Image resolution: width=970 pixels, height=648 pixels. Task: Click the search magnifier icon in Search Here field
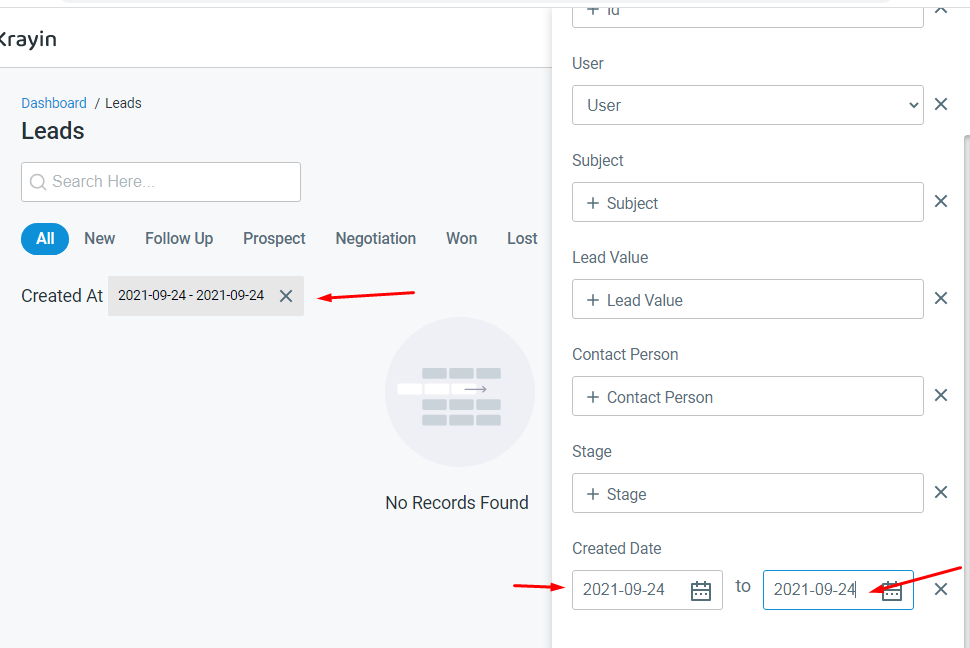[37, 182]
